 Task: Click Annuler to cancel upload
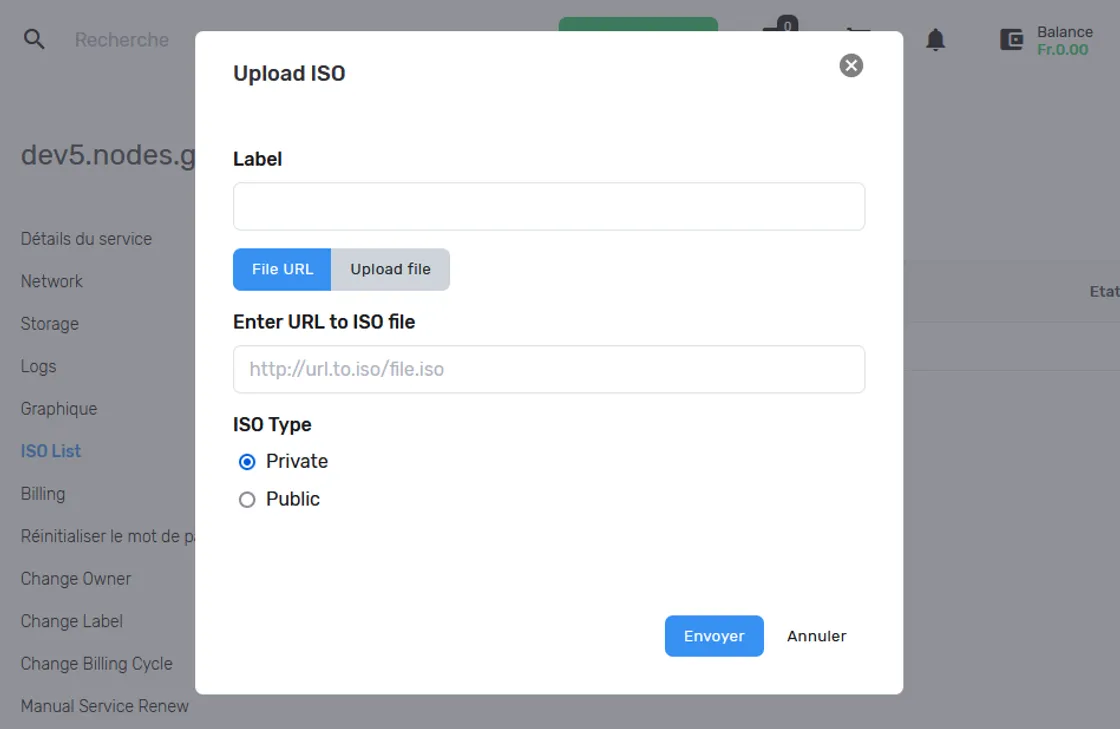[816, 635]
